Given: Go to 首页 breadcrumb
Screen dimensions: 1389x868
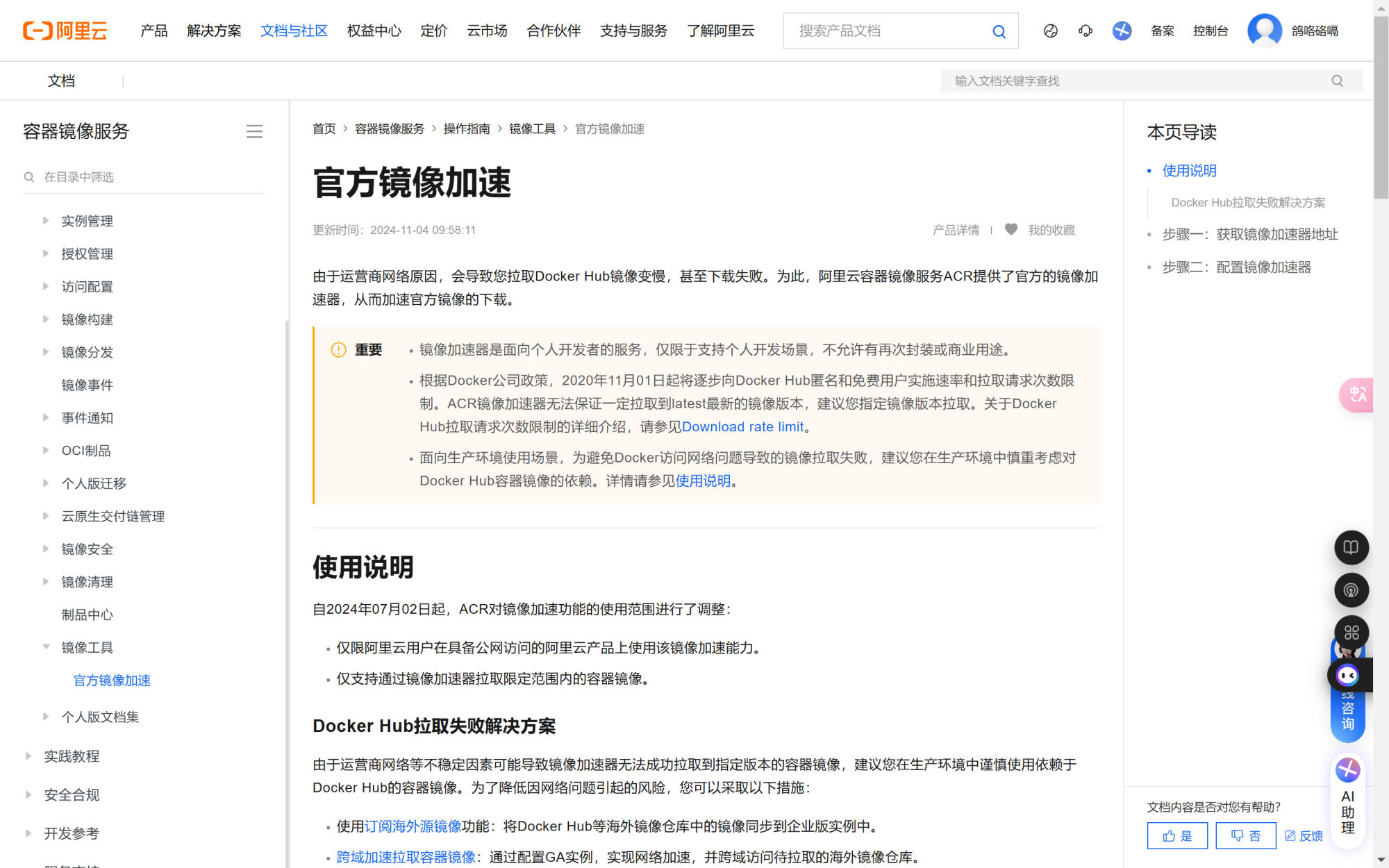Looking at the screenshot, I should tap(324, 128).
